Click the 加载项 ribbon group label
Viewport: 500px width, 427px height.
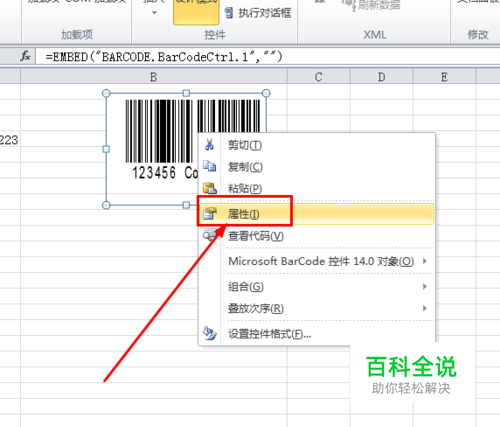[x=77, y=35]
